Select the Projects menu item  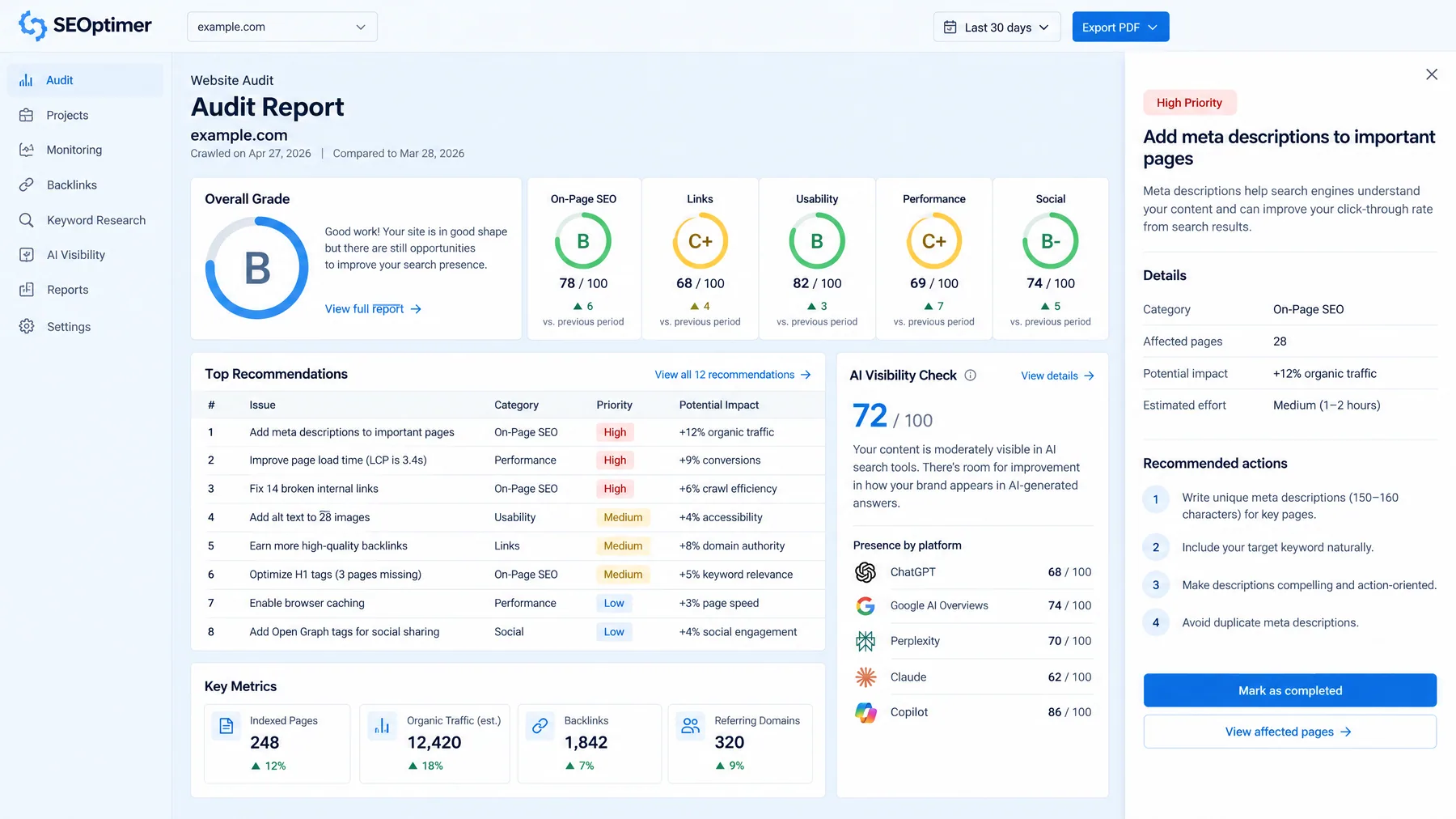pyautogui.click(x=86, y=115)
